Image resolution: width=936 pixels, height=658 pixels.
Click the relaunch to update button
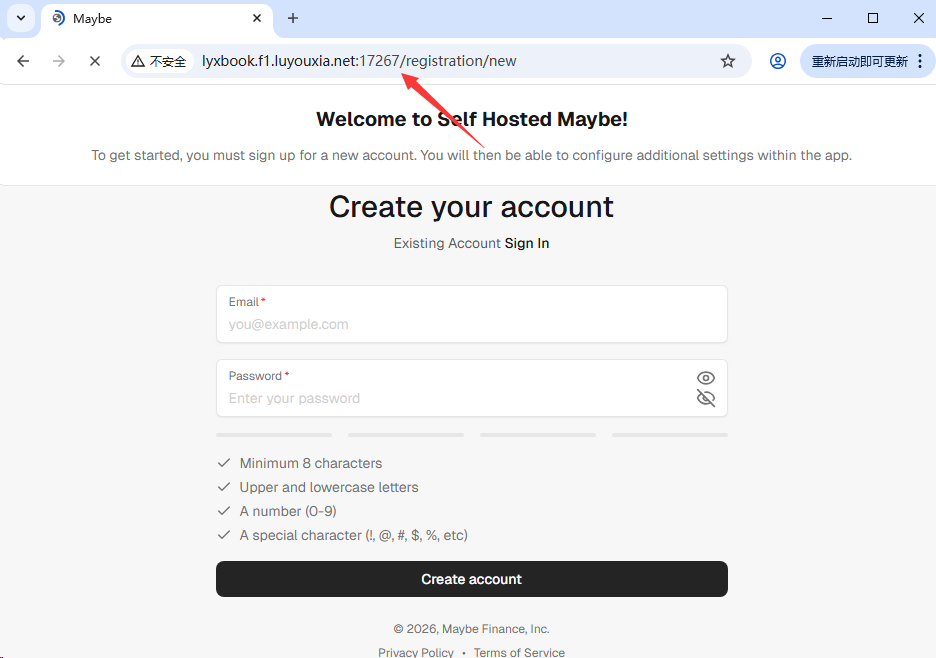coord(860,61)
